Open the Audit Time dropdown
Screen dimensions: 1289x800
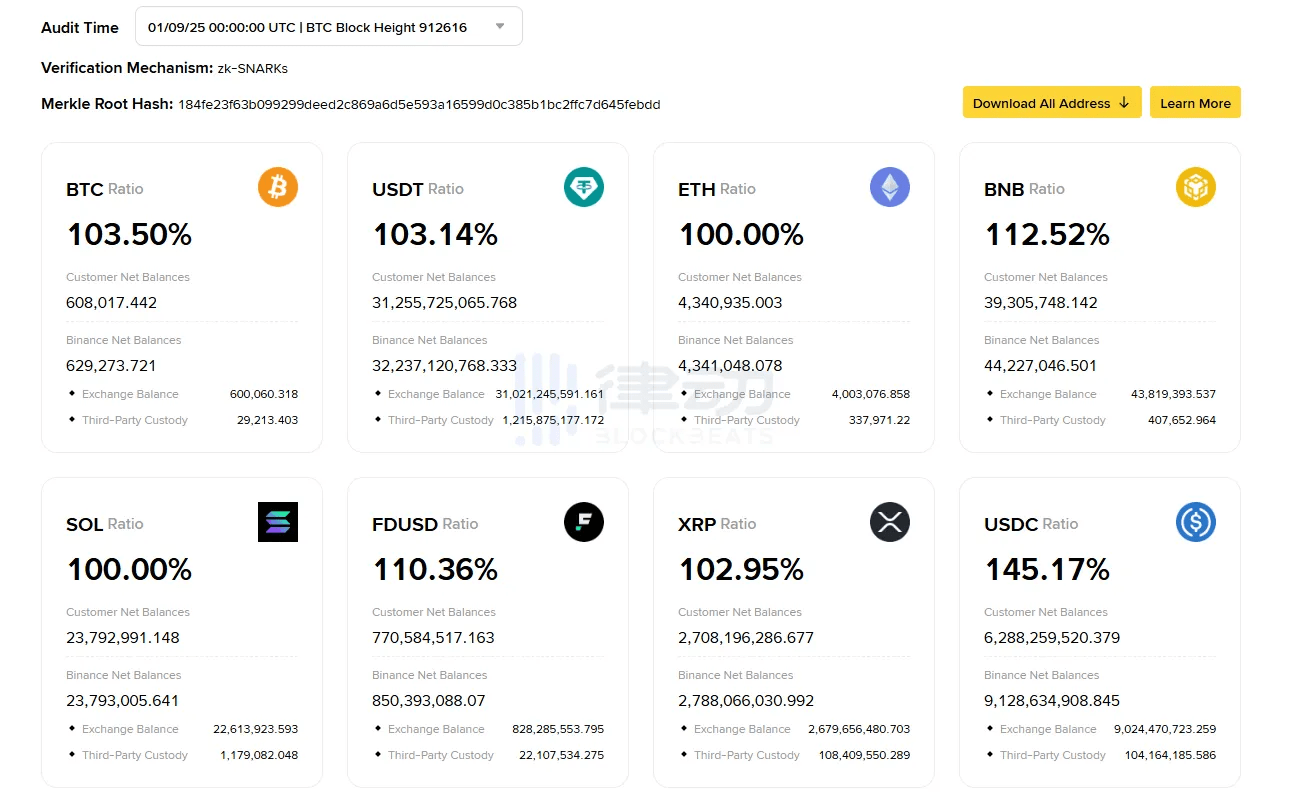[x=329, y=27]
